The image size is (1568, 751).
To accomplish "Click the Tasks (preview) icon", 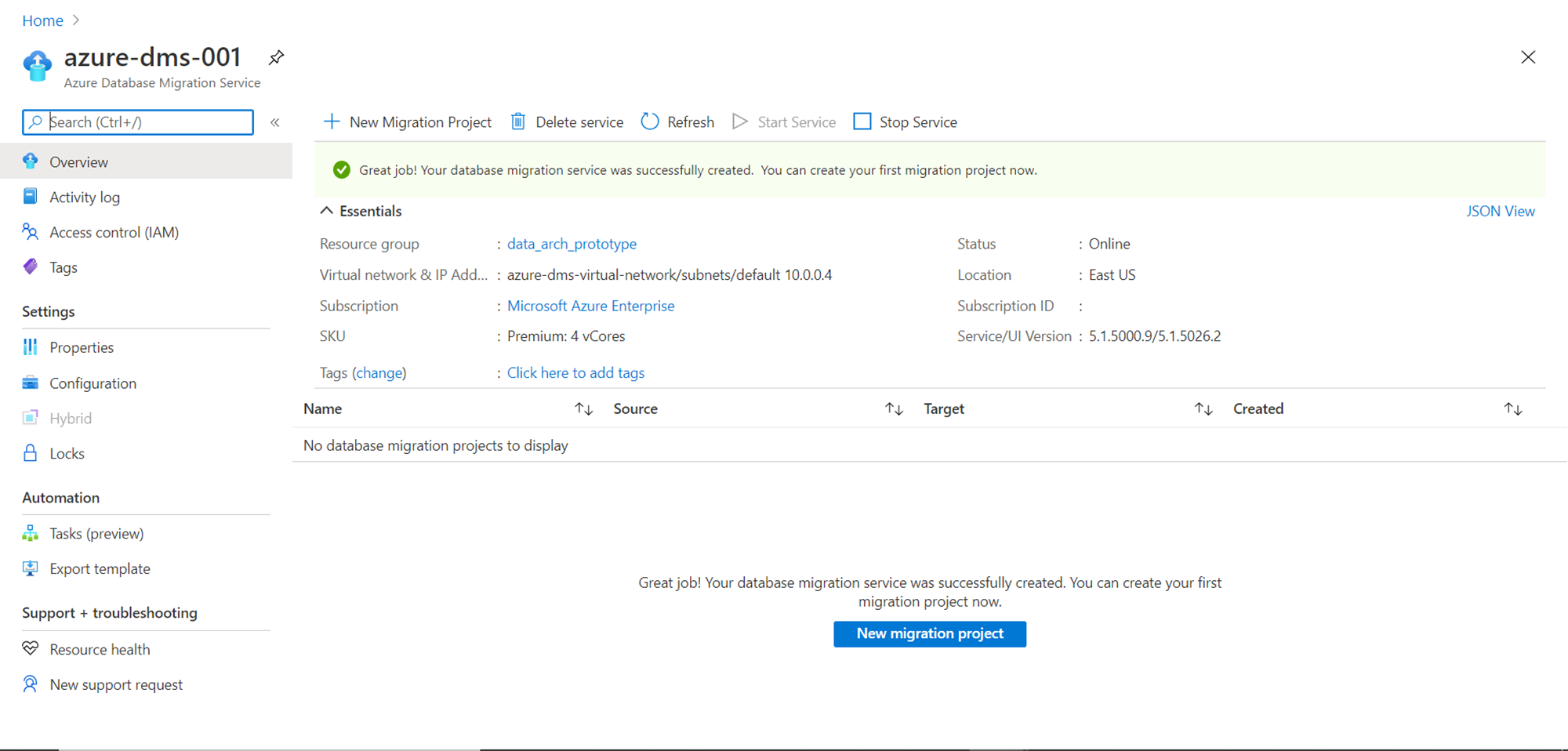I will (x=31, y=533).
